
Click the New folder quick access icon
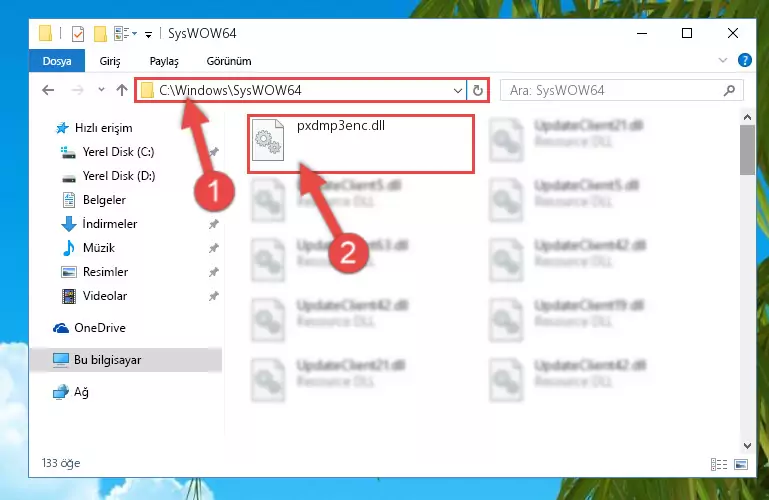(x=100, y=33)
